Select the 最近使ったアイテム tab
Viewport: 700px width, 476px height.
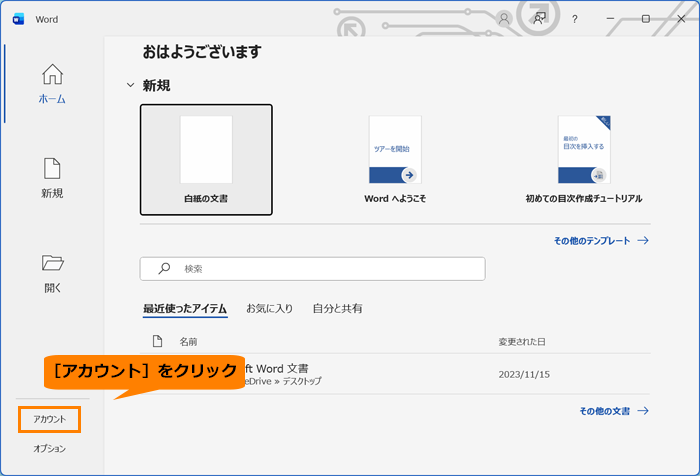pyautogui.click(x=184, y=309)
